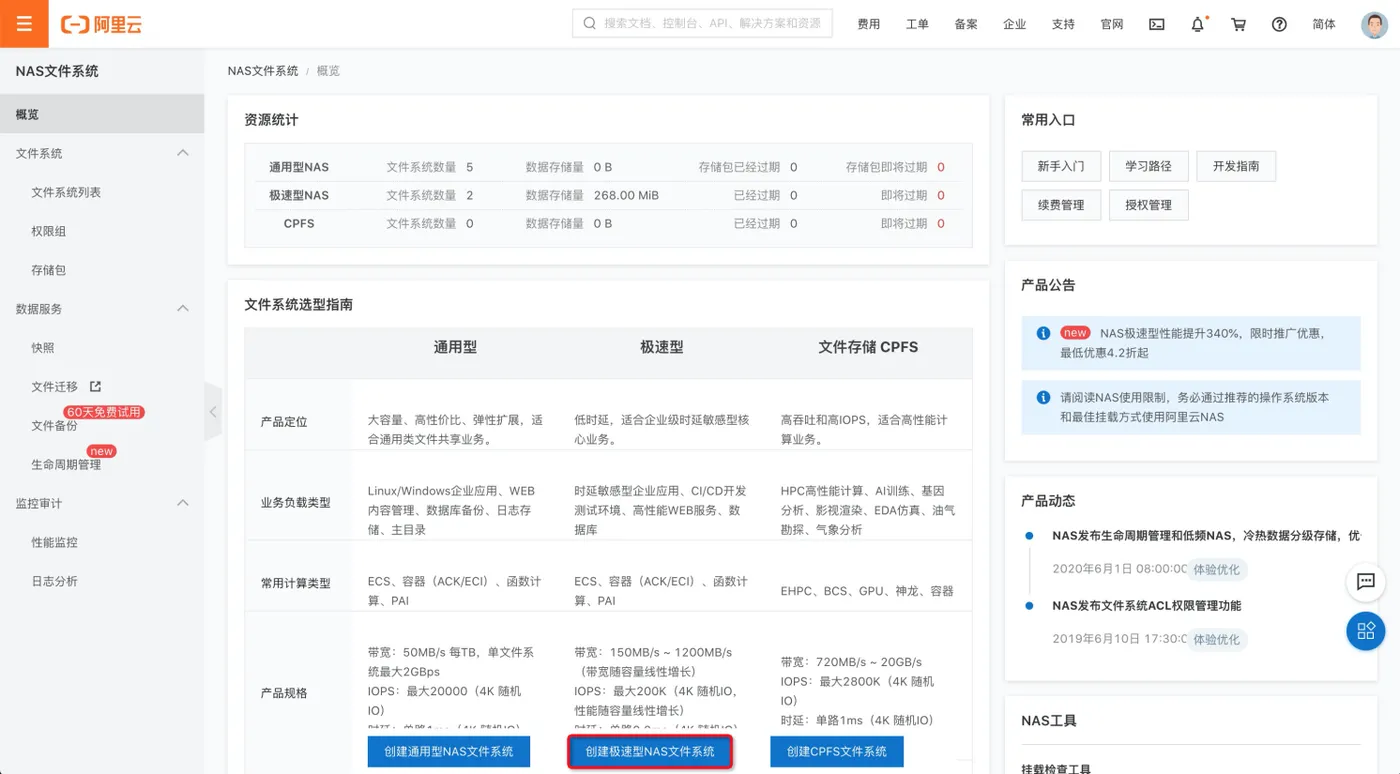
Task: Collapse the 文件系统 sidebar section
Action: click(x=183, y=153)
